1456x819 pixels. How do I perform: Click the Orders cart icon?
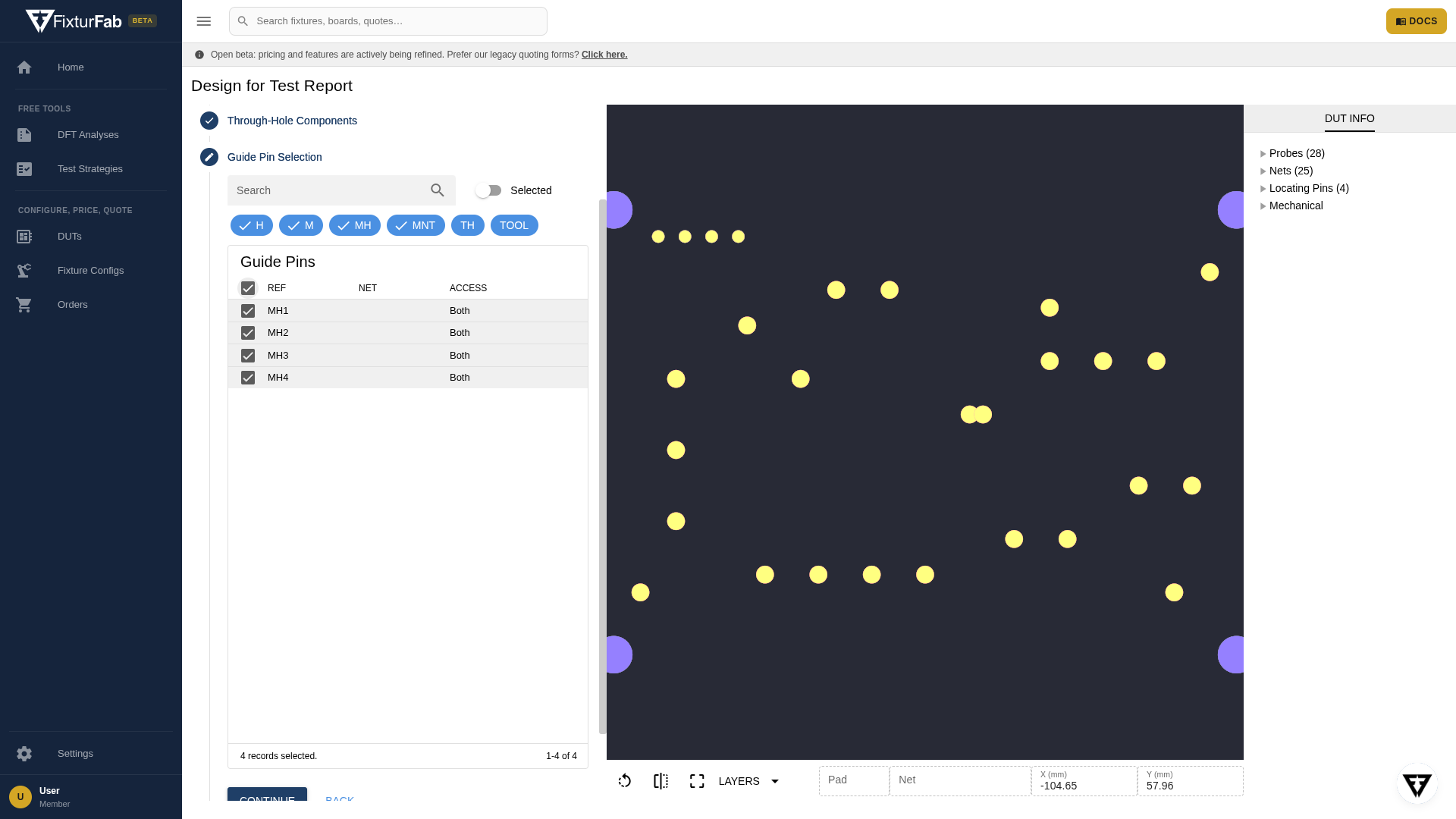click(x=24, y=305)
